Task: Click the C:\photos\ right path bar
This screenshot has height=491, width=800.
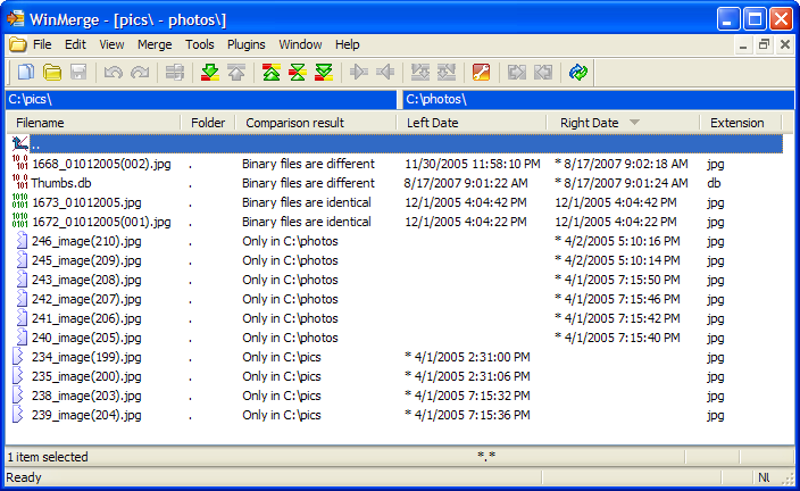Action: click(598, 99)
